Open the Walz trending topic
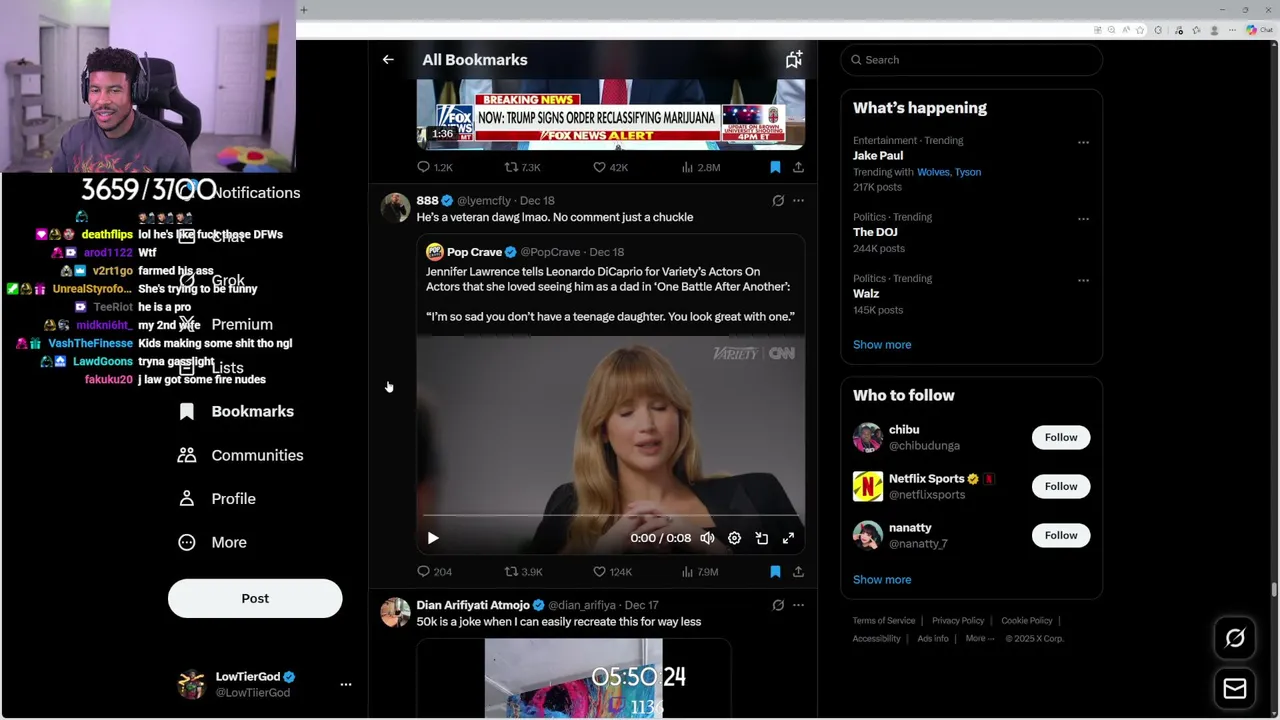Viewport: 1280px width, 720px height. coord(866,294)
